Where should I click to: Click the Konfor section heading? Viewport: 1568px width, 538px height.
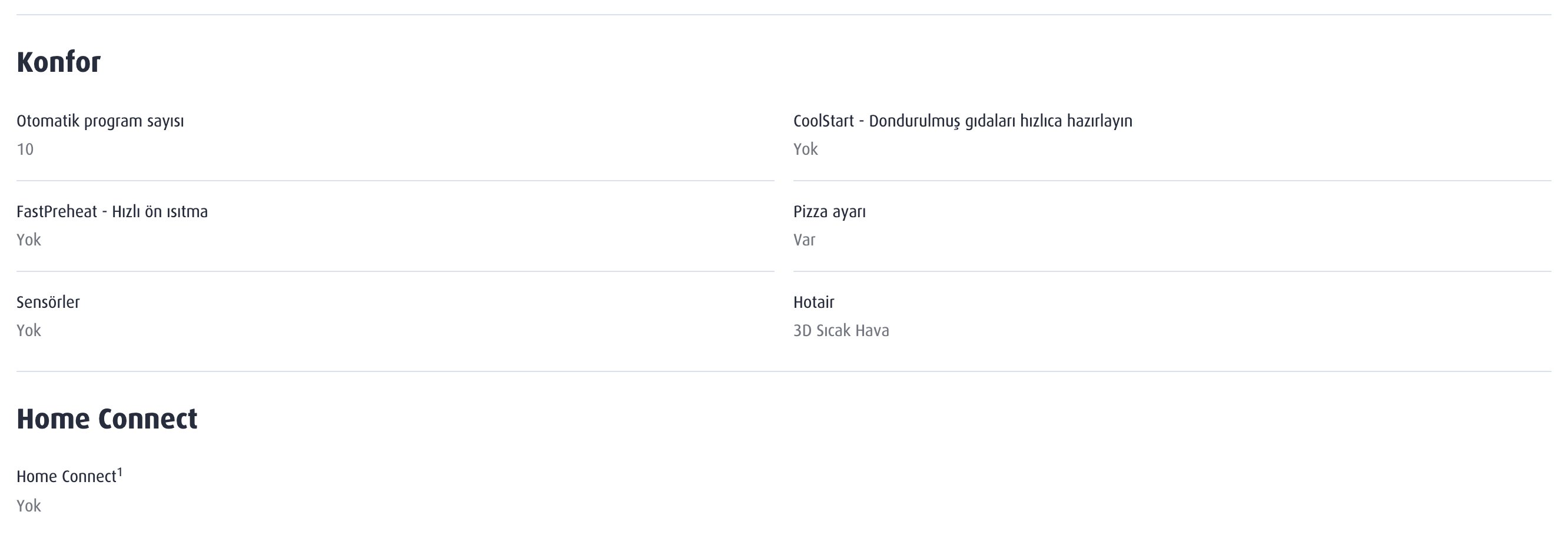(x=58, y=62)
